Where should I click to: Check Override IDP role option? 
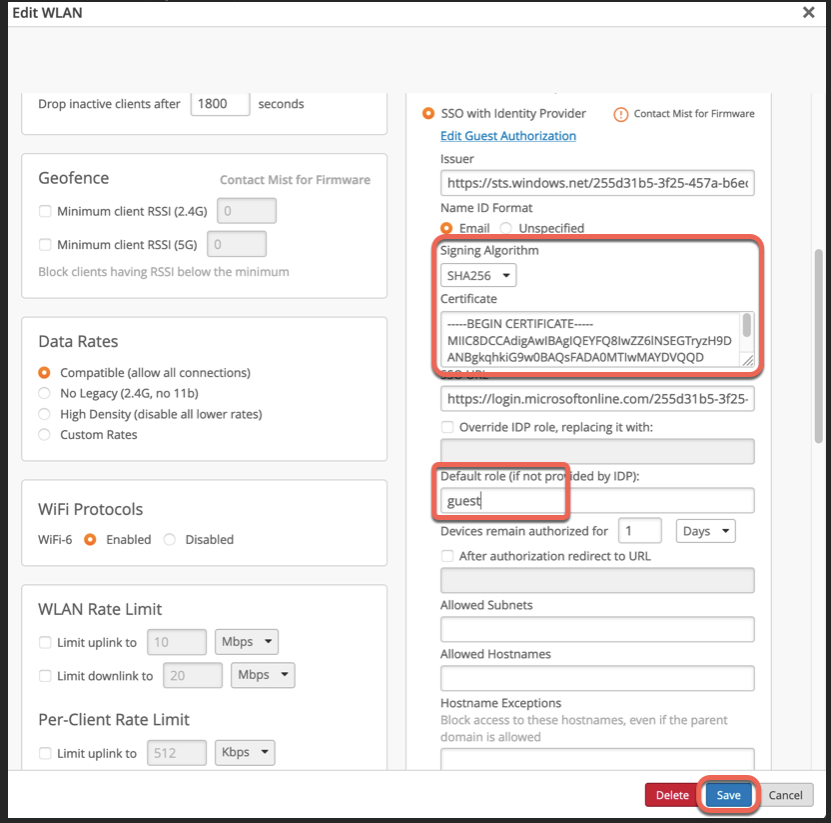447,427
